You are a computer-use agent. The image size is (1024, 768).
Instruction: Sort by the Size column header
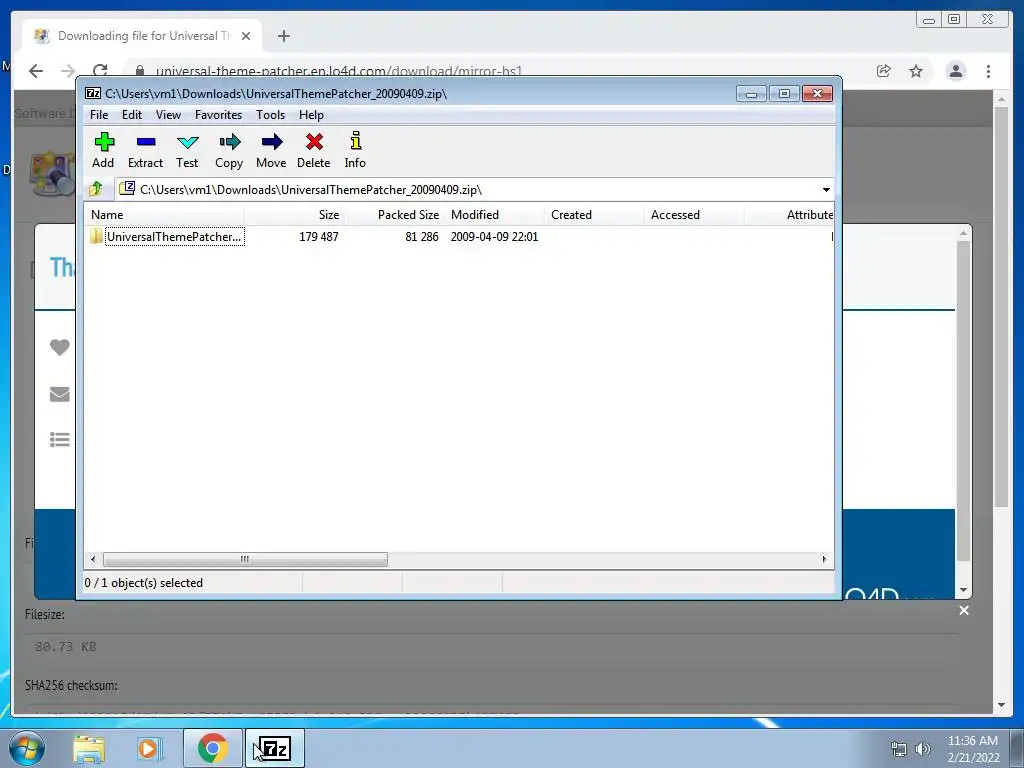295,215
